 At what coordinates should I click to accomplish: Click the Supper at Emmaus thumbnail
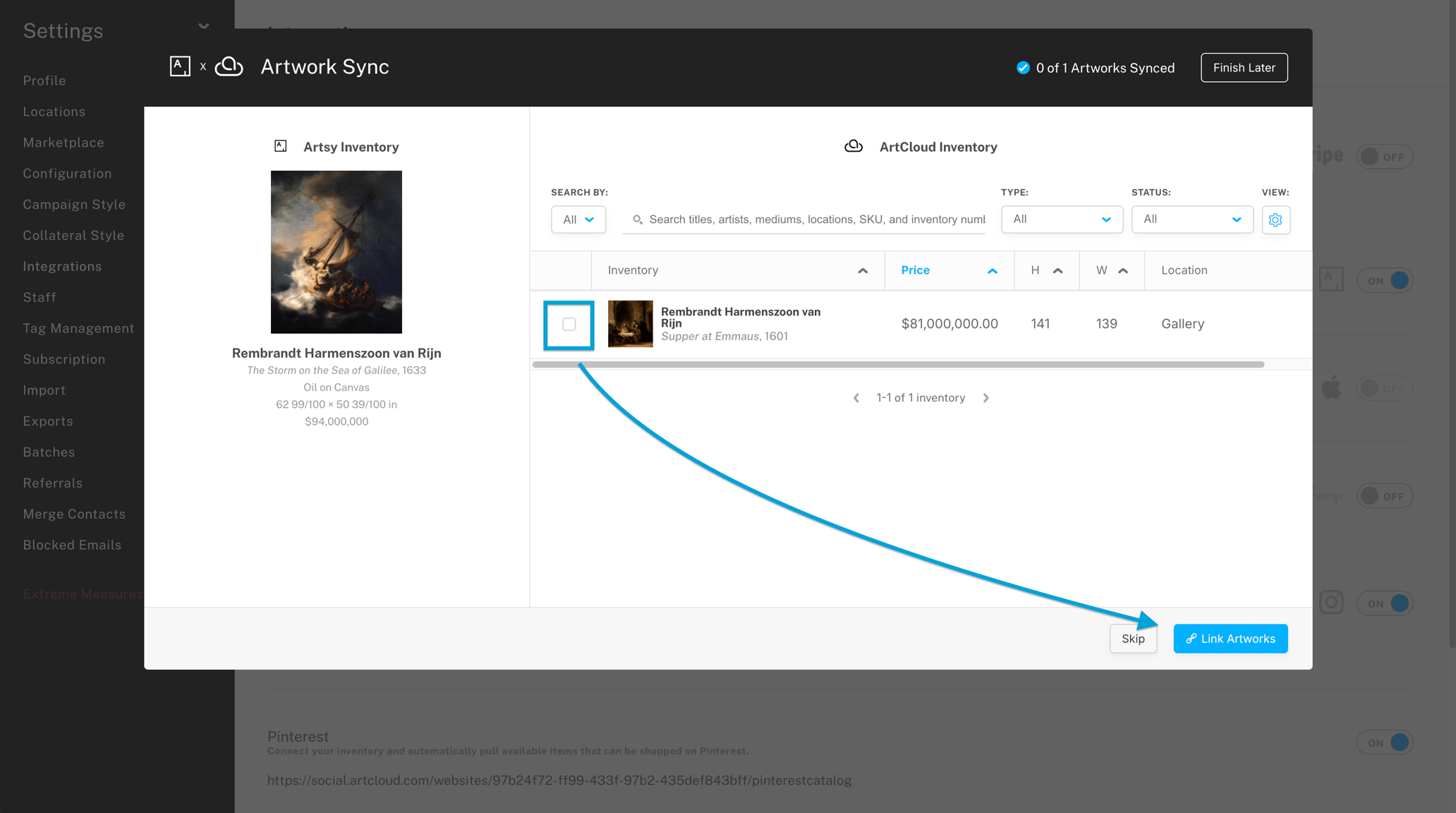click(630, 323)
